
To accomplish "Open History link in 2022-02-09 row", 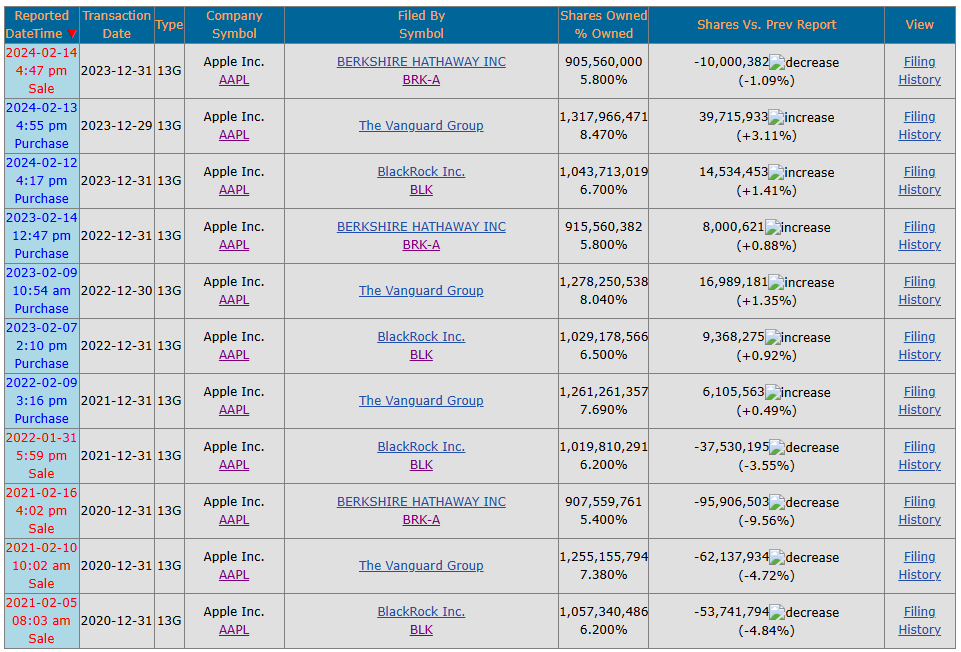I will (x=919, y=409).
